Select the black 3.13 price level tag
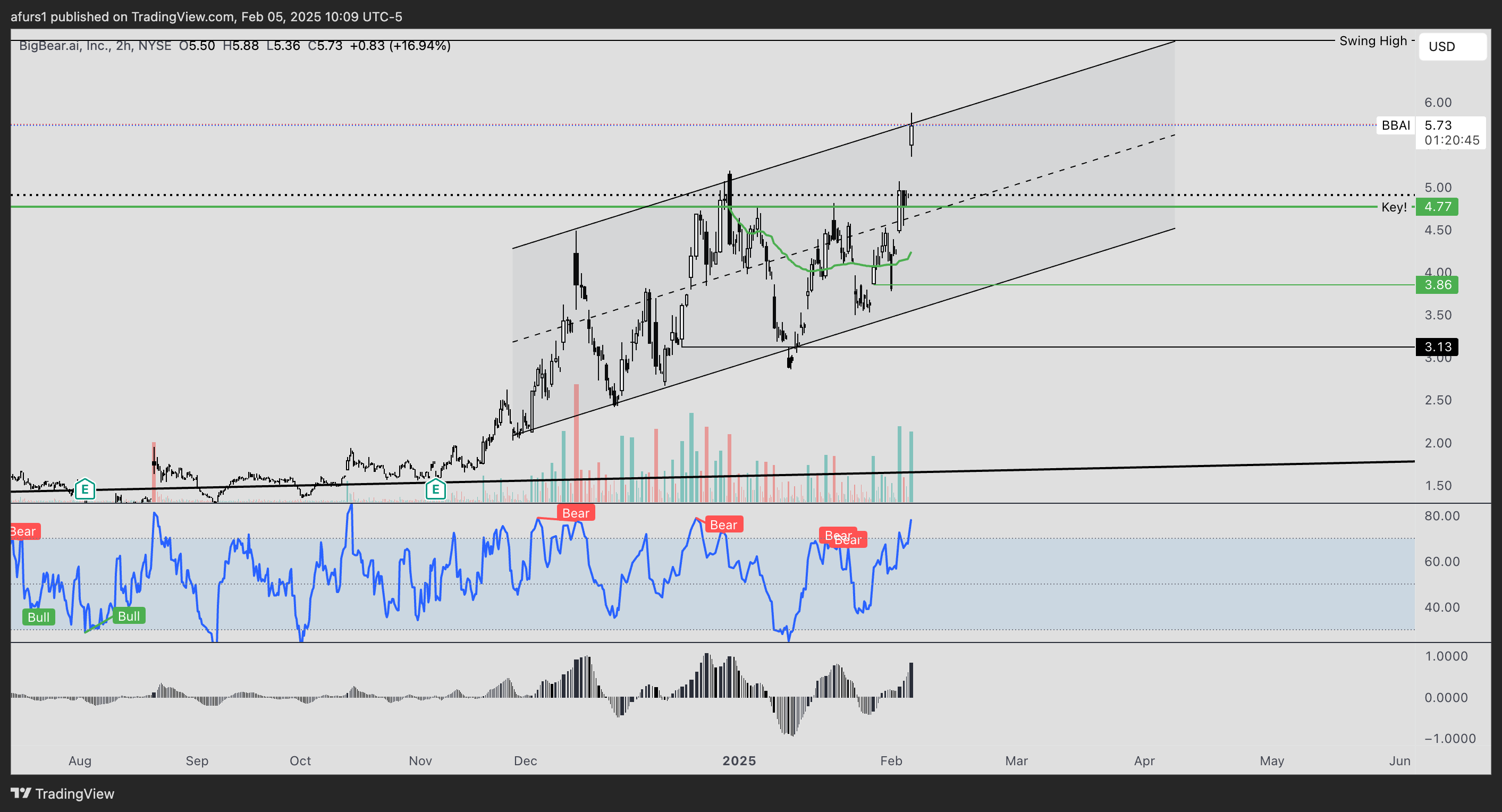This screenshot has height=812, width=1502. coord(1437,348)
